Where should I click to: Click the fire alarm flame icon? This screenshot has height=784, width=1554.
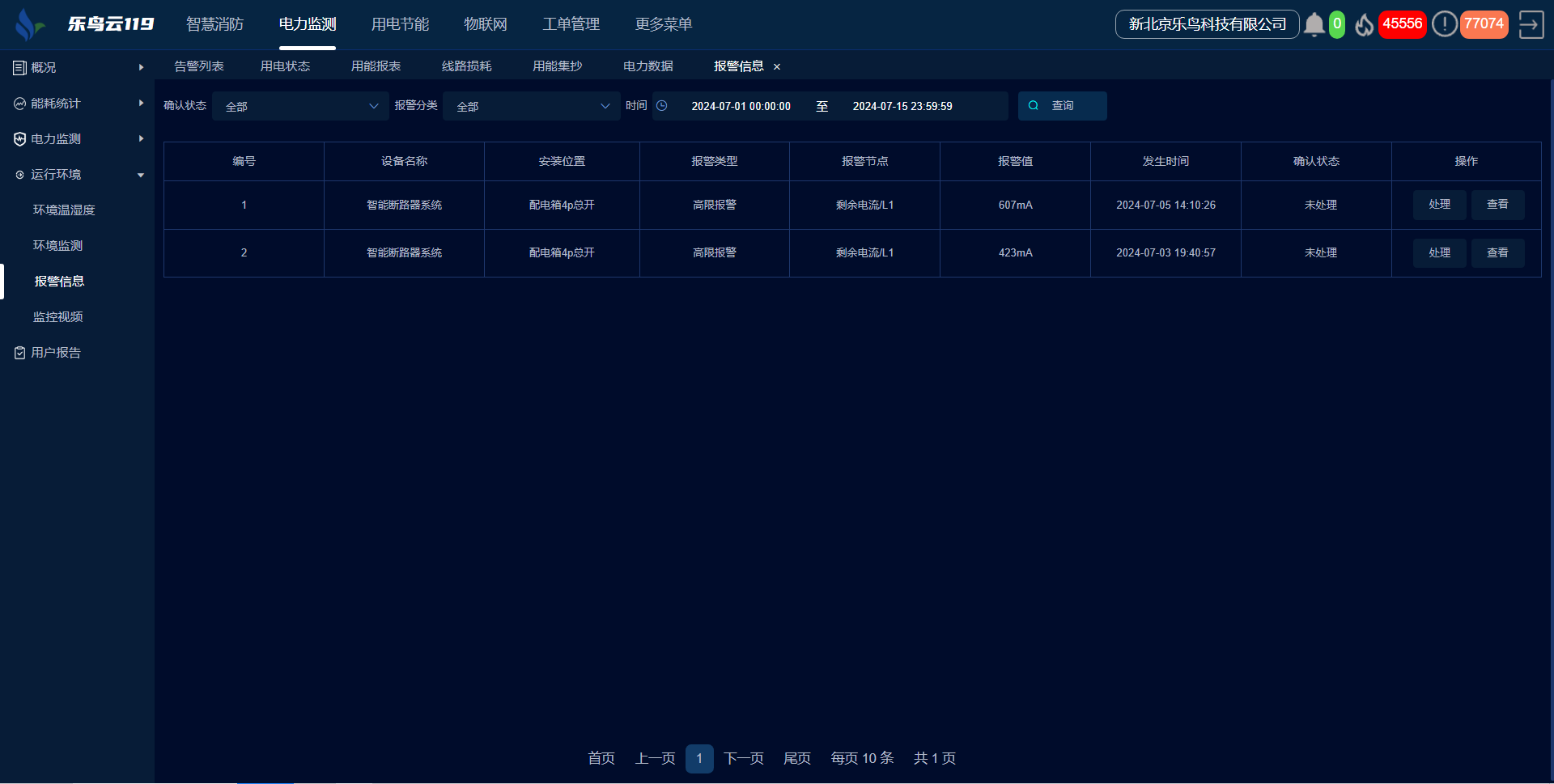click(1364, 25)
